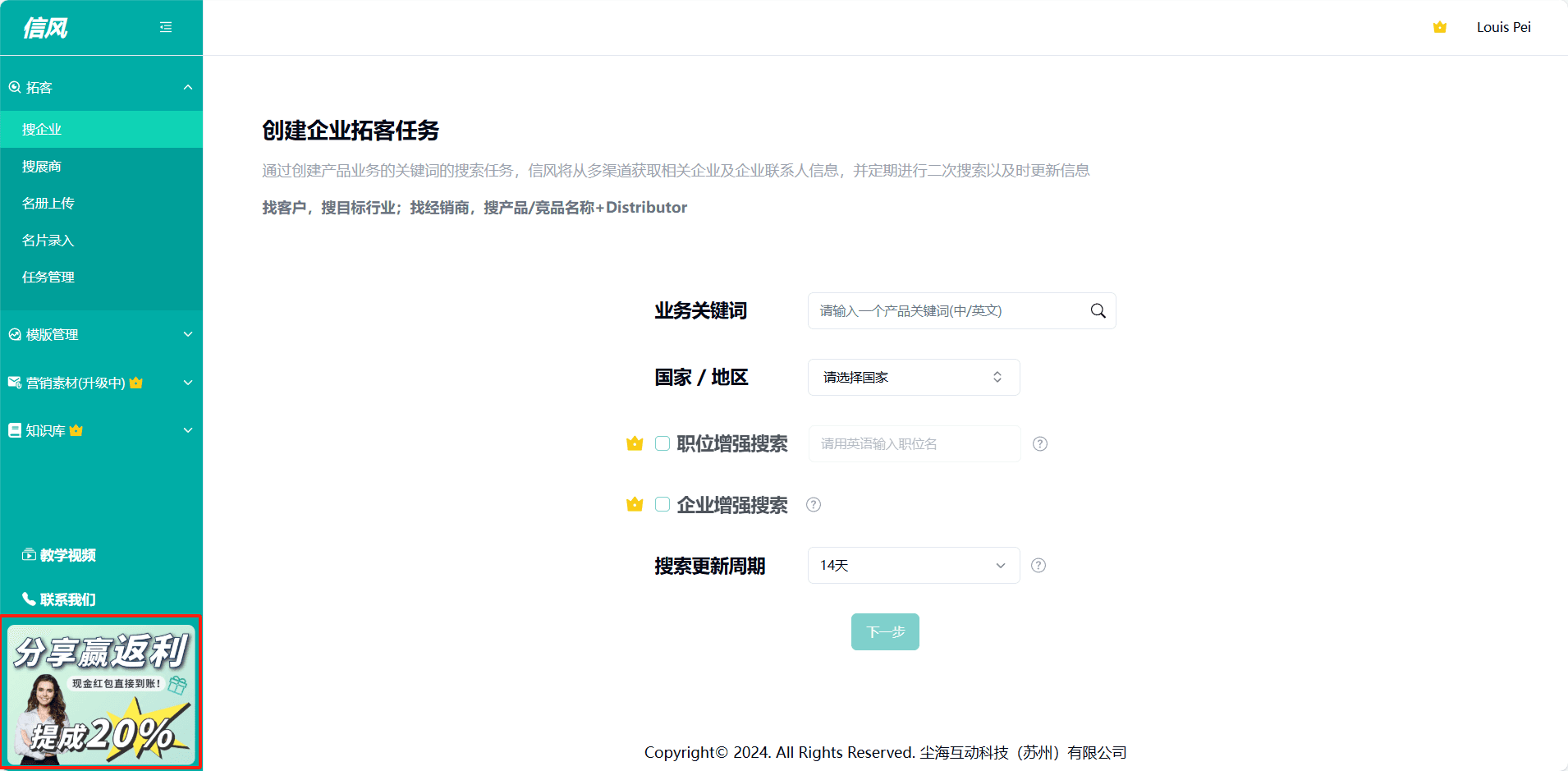Click the help icon next to the job title input
Screen dimensions: 1568x771
[x=1040, y=443]
